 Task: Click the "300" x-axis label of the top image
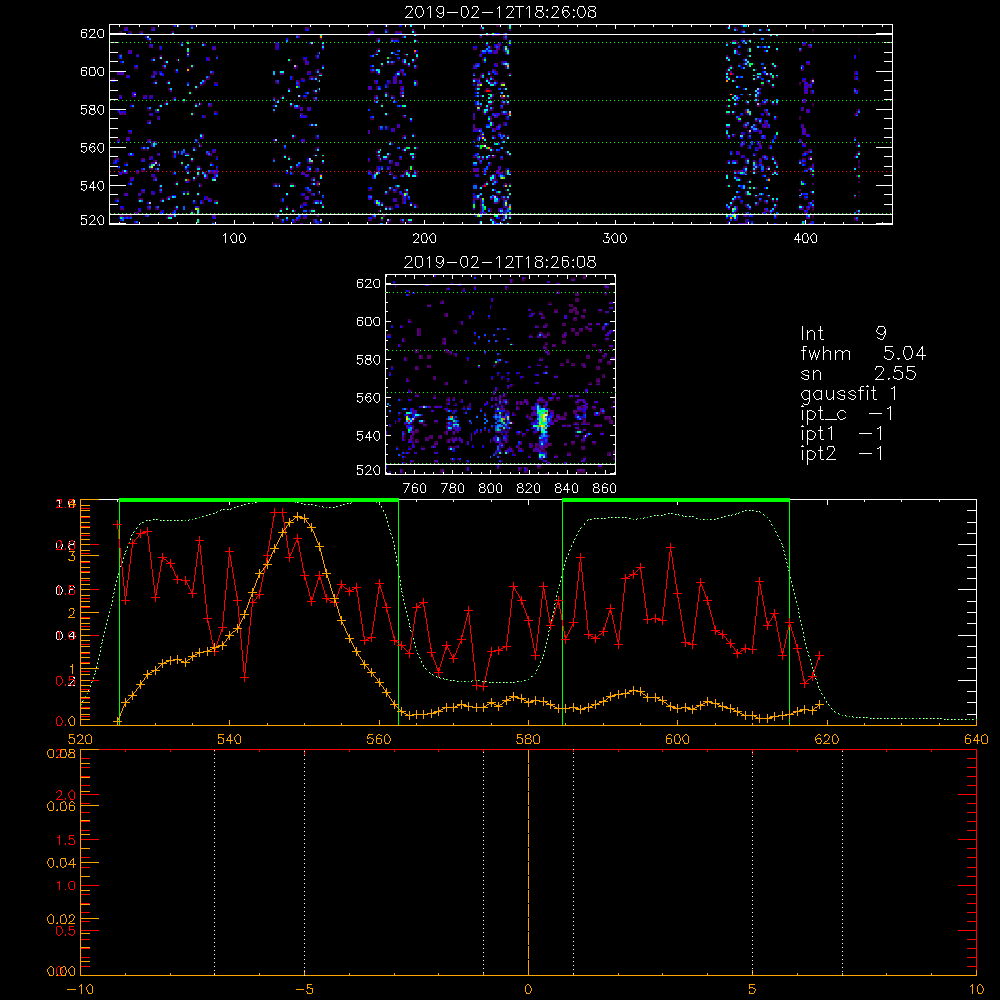615,239
